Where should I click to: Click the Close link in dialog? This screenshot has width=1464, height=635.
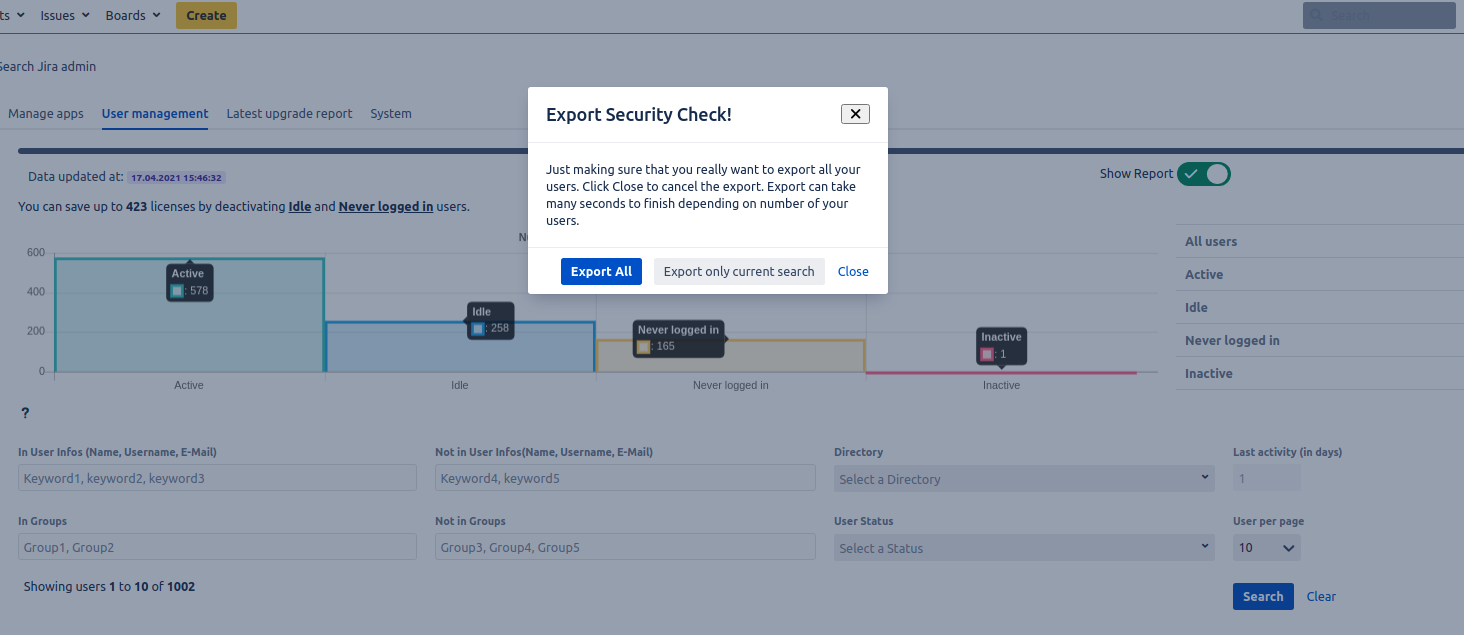[x=853, y=271]
